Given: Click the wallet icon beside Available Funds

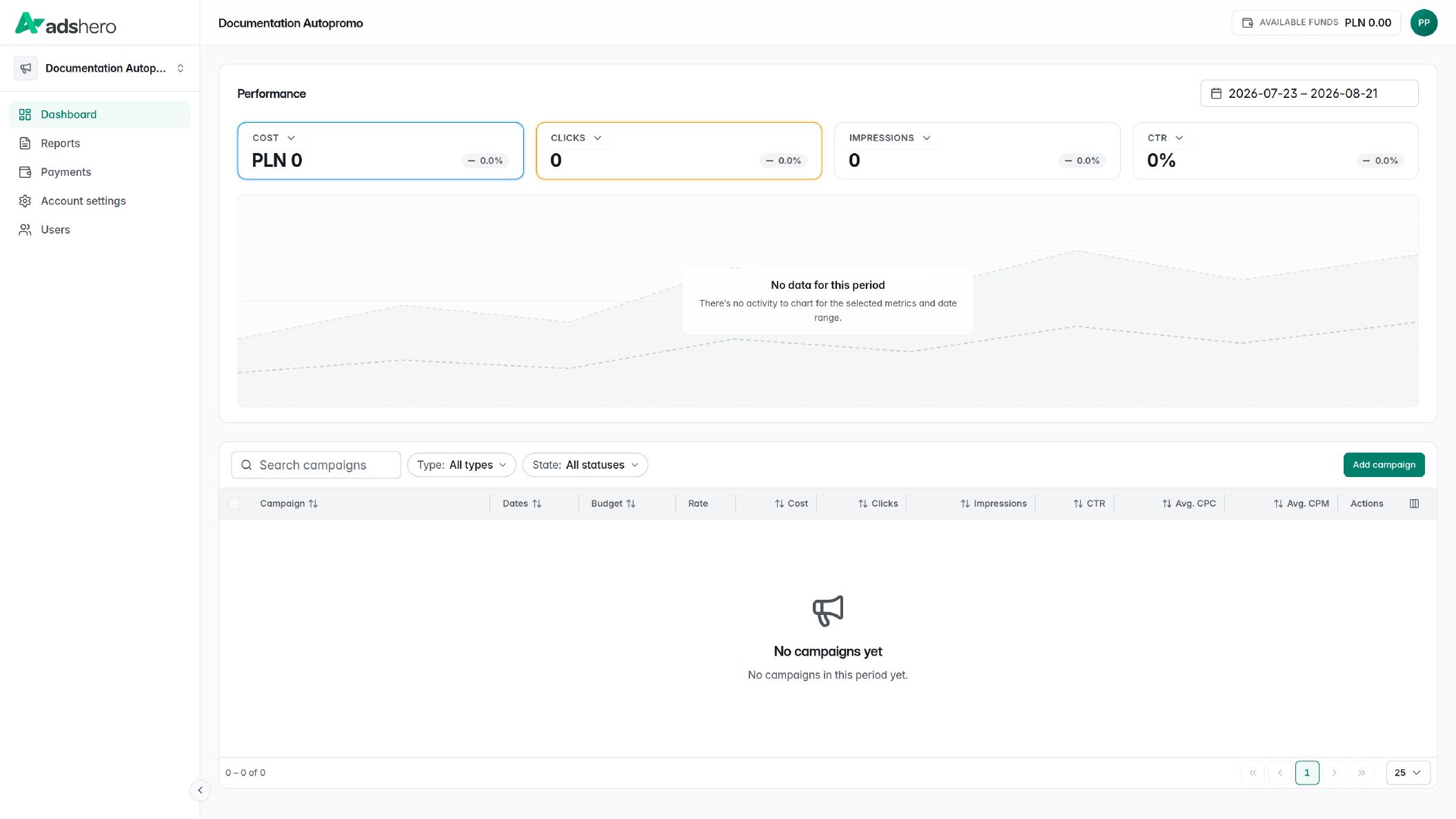Looking at the screenshot, I should point(1247,23).
